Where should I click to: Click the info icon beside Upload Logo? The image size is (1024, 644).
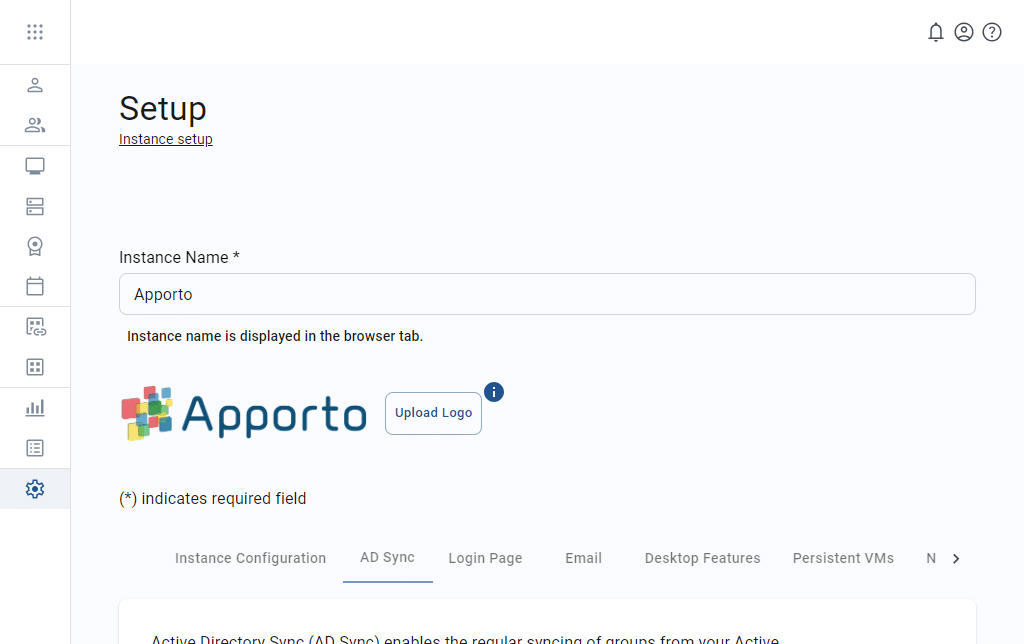[x=494, y=392]
